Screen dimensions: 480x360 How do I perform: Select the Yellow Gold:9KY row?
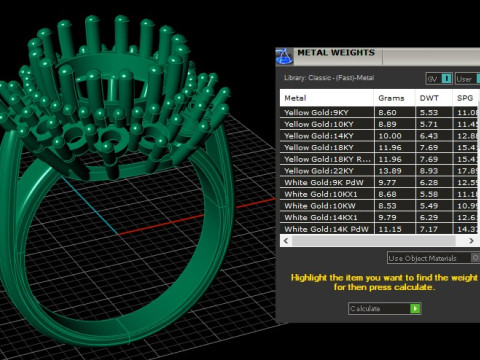point(379,112)
